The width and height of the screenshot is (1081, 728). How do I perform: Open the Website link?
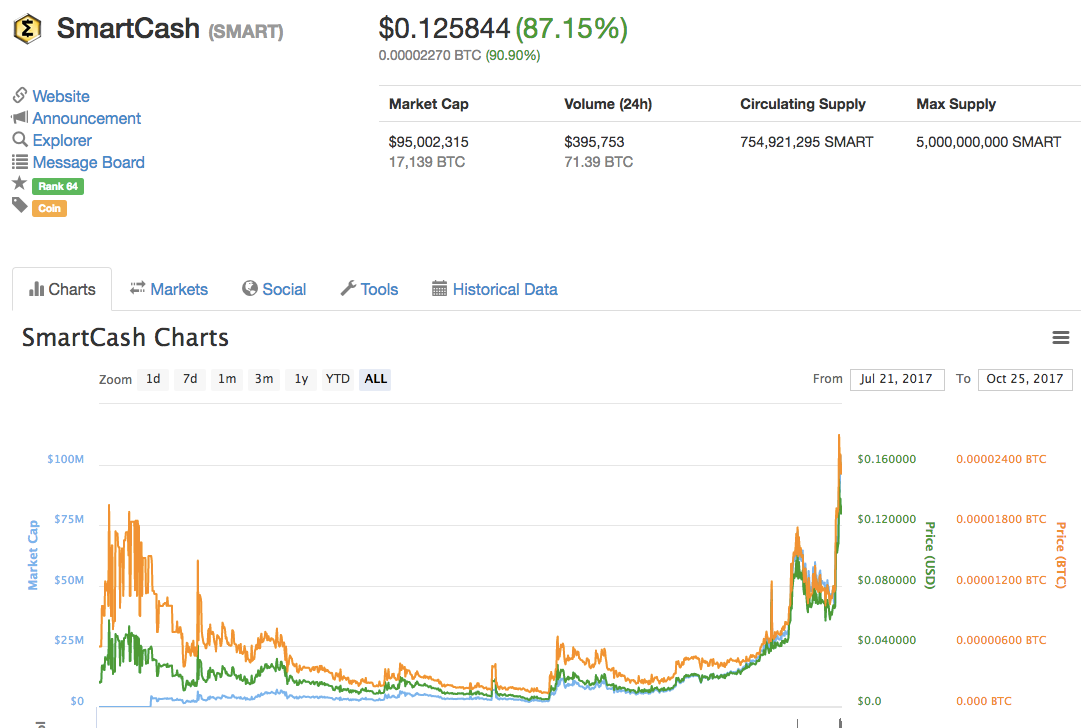point(61,97)
